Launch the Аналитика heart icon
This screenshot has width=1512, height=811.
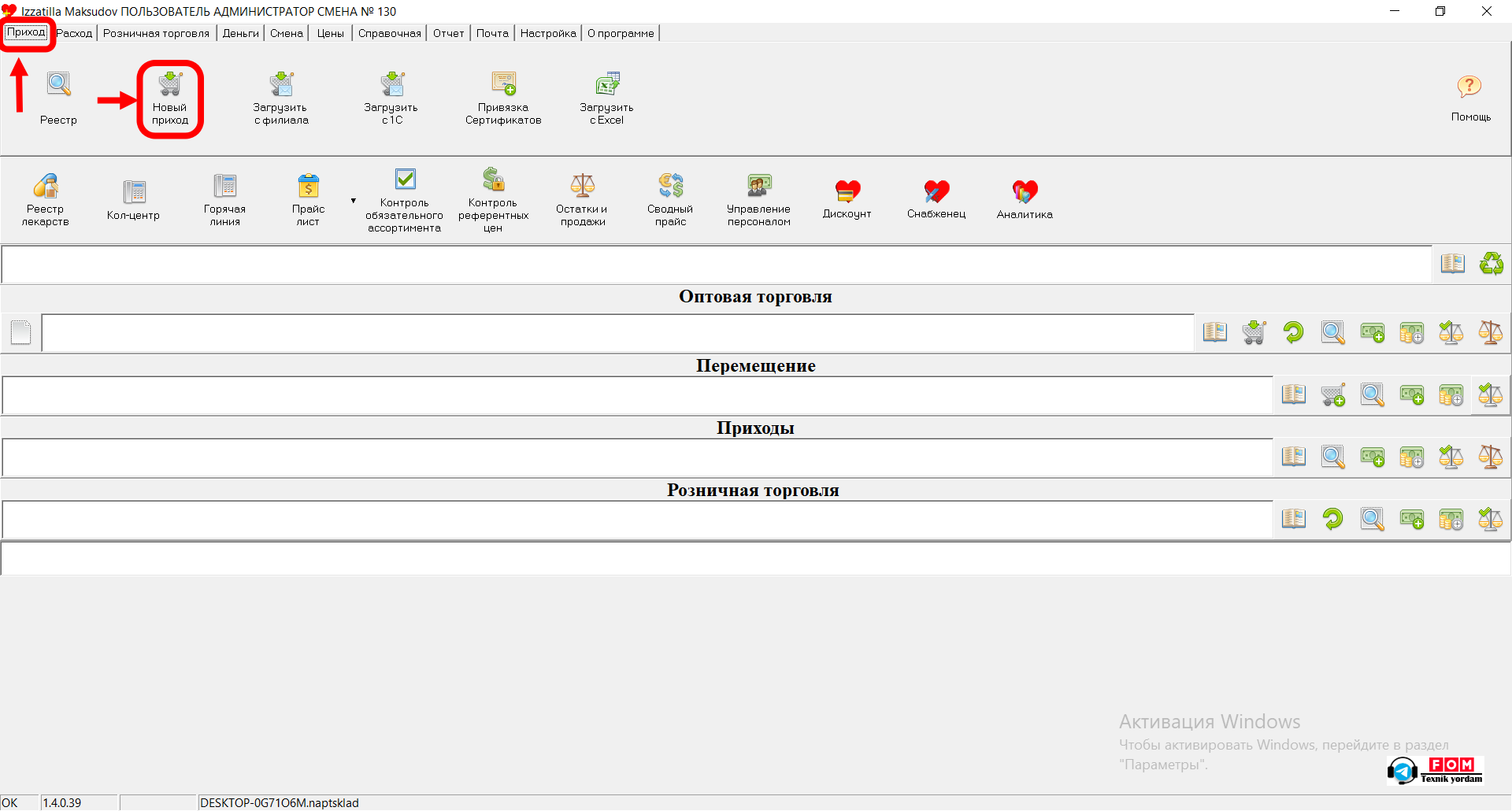point(1025,191)
